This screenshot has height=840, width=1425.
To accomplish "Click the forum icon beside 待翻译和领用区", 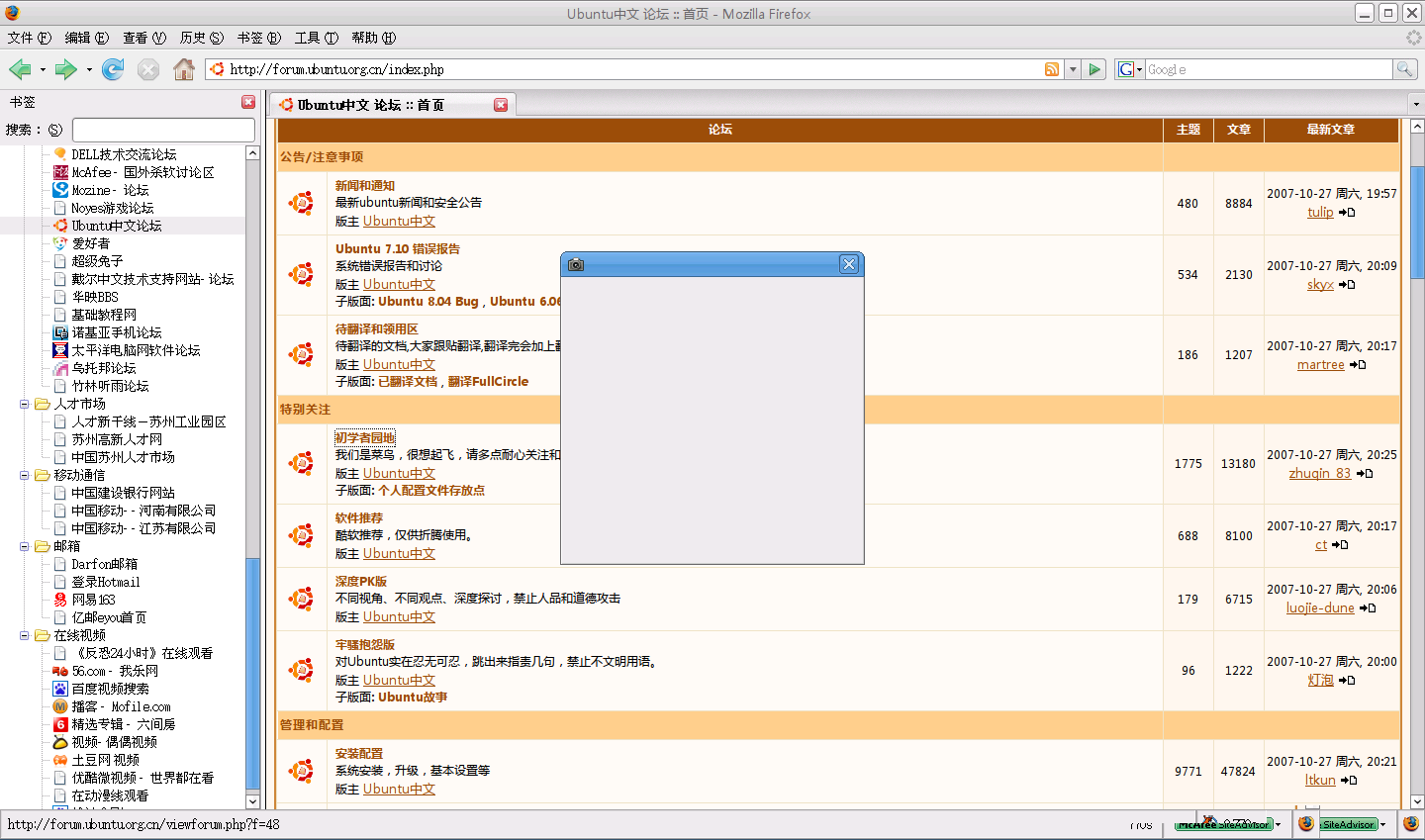I will [301, 354].
